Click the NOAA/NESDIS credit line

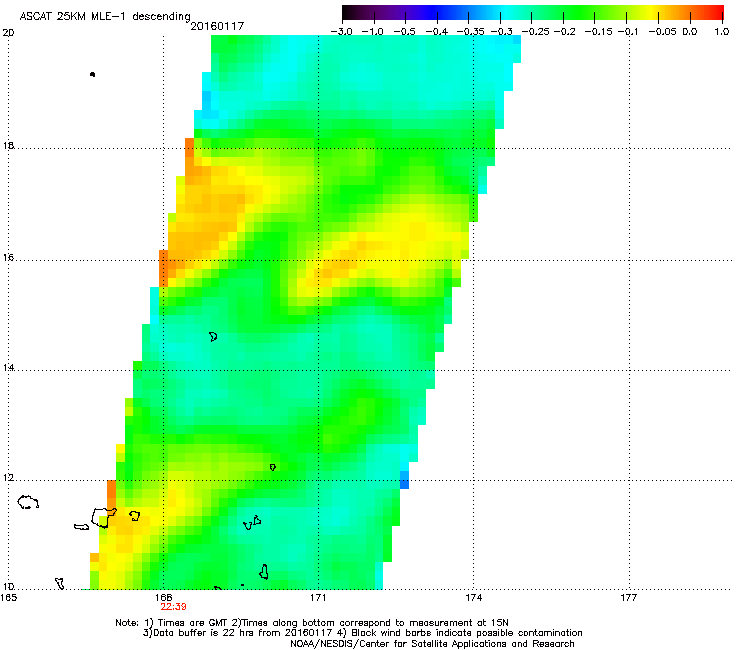coord(432,644)
